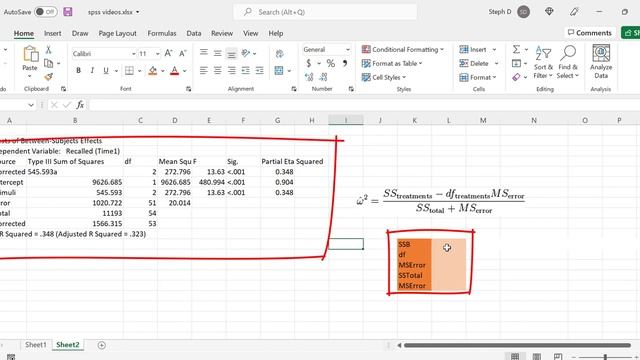The image size is (640, 360).
Task: Click the Orientation text angle icon
Action: (246, 53)
